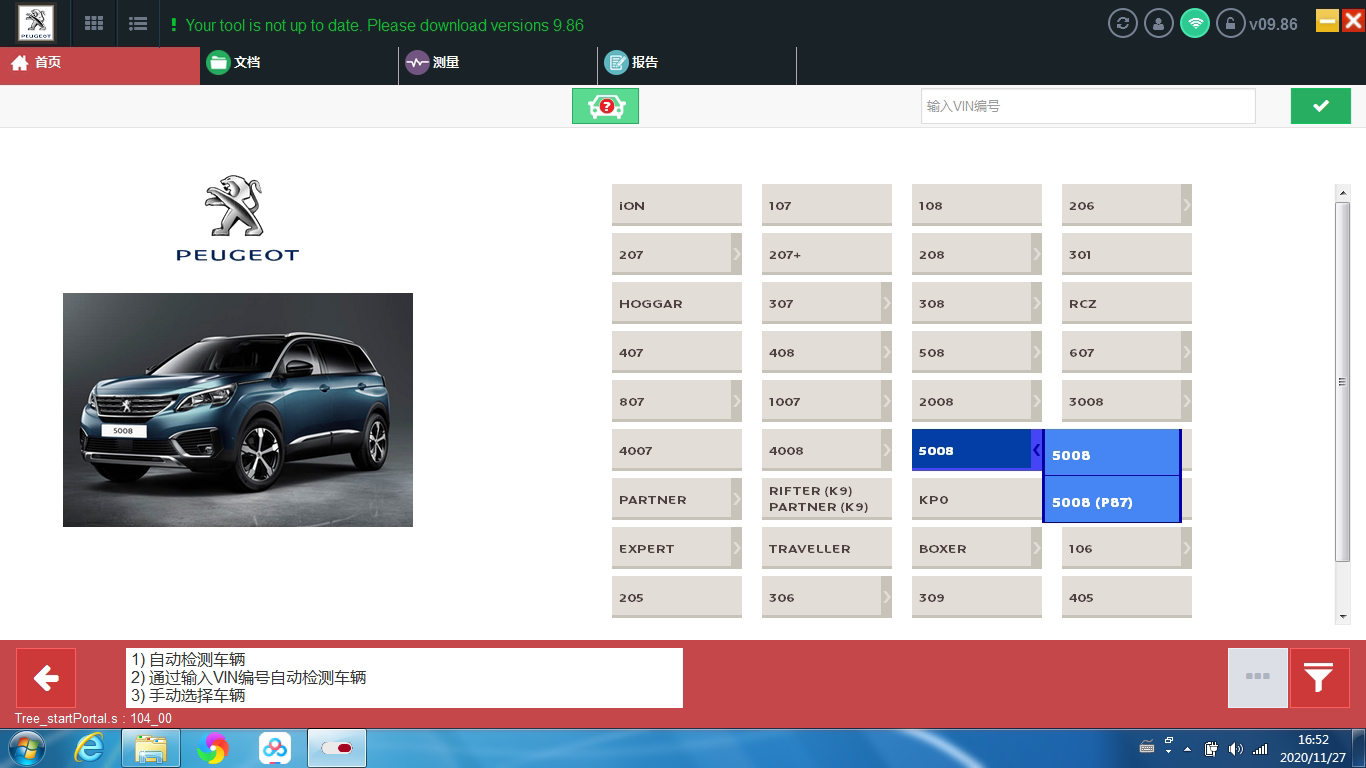Expand the 408 model arrow

[886, 352]
